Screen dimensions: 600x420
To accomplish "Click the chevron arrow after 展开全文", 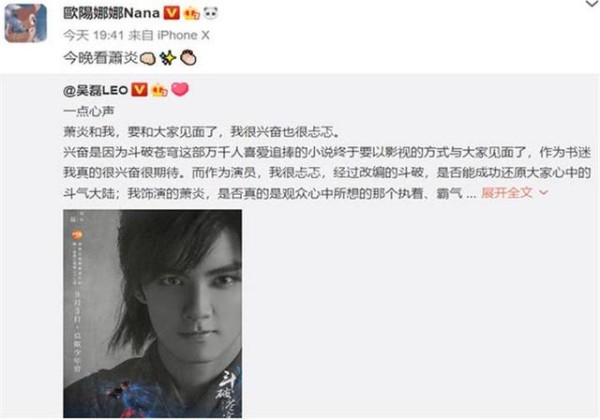I will pos(543,193).
